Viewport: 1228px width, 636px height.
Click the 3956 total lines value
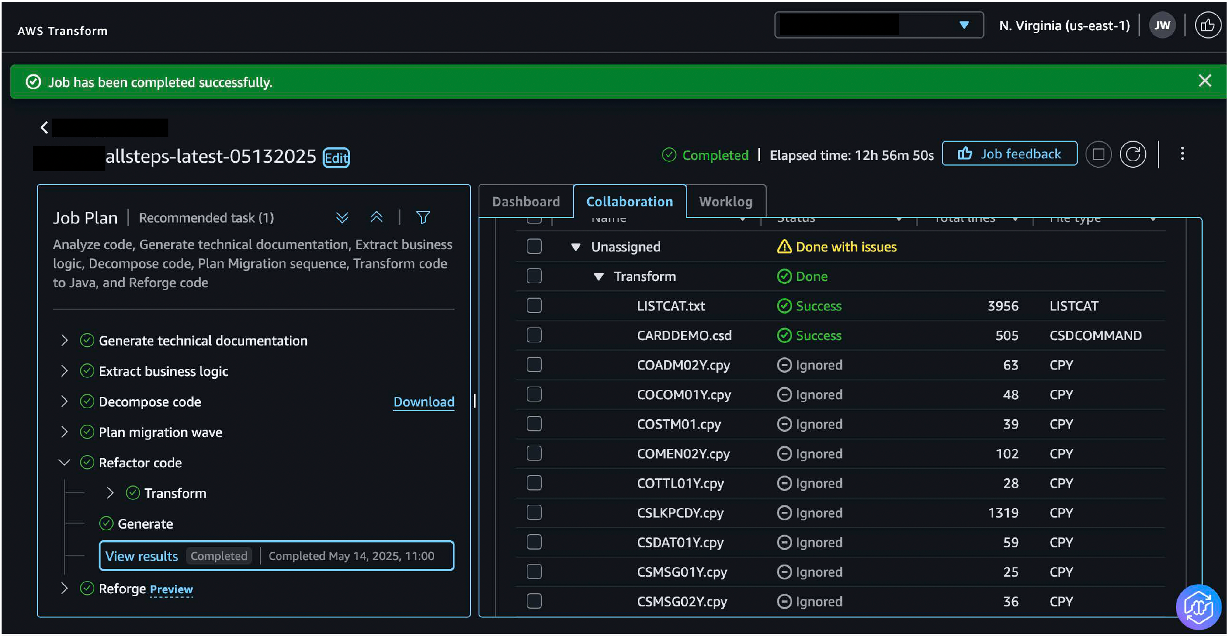[x=1003, y=306]
